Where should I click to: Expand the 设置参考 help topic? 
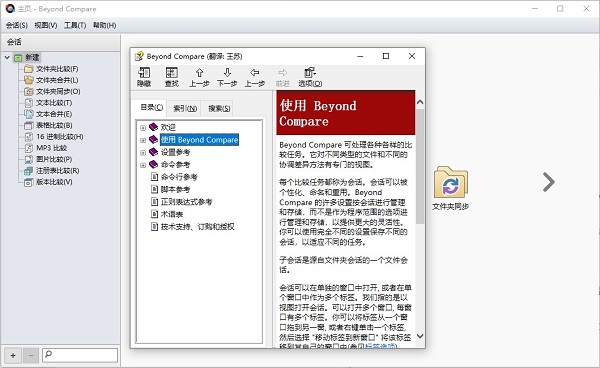point(143,152)
